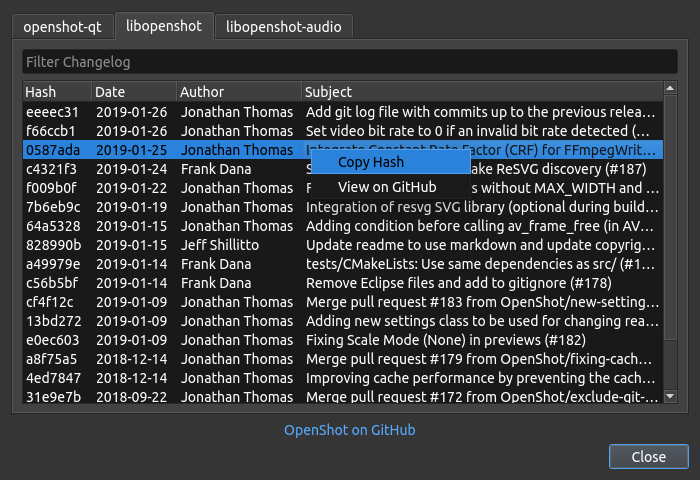Sort by the Subject column header
This screenshot has width=700, height=480.
click(x=480, y=92)
